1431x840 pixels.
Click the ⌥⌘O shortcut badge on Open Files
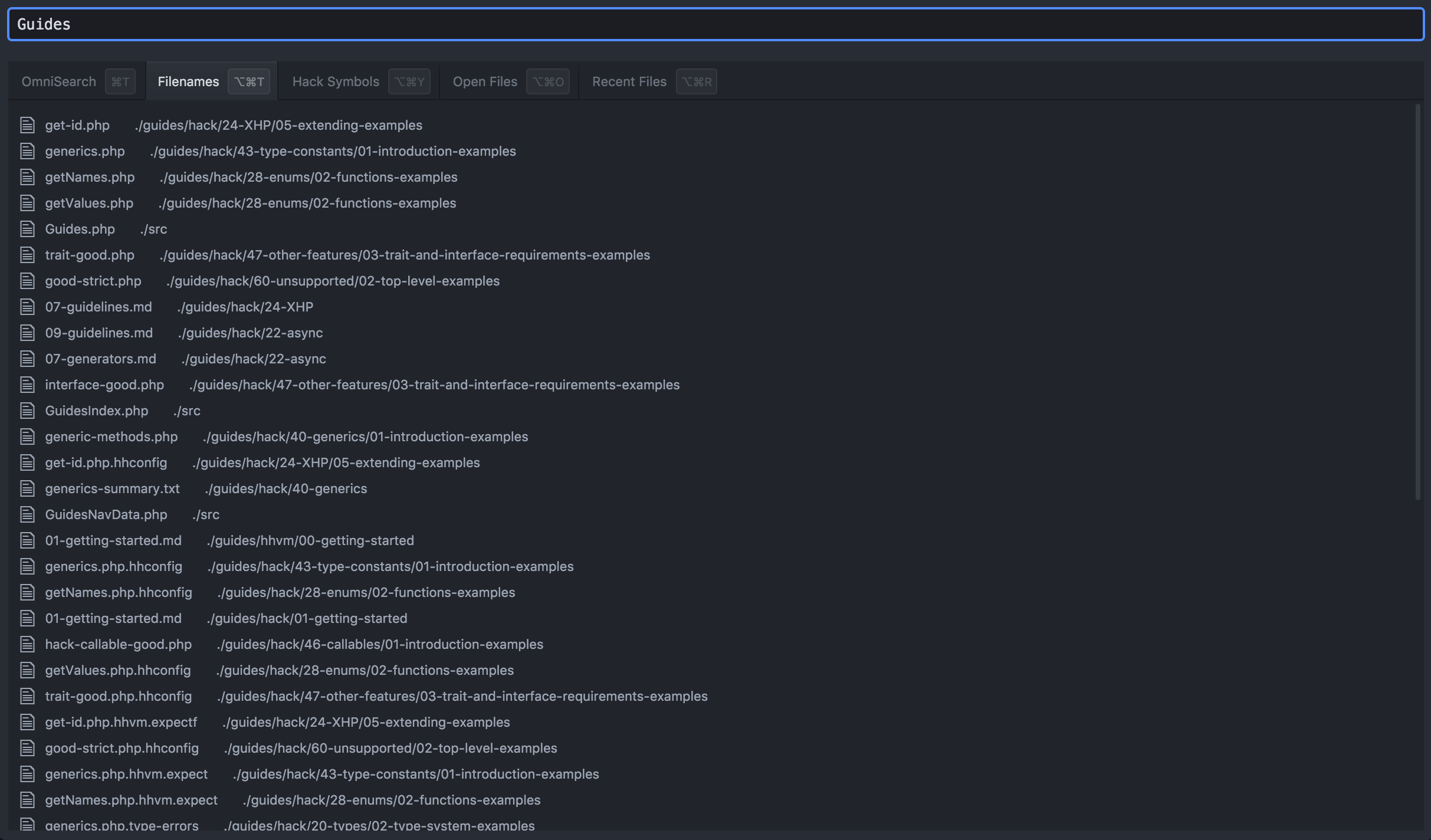(x=548, y=81)
